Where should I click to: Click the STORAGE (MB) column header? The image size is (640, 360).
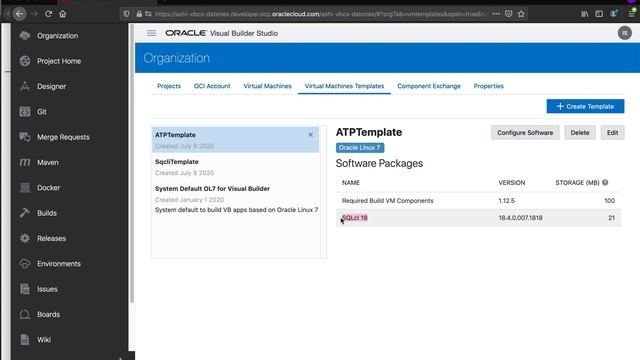coord(577,183)
